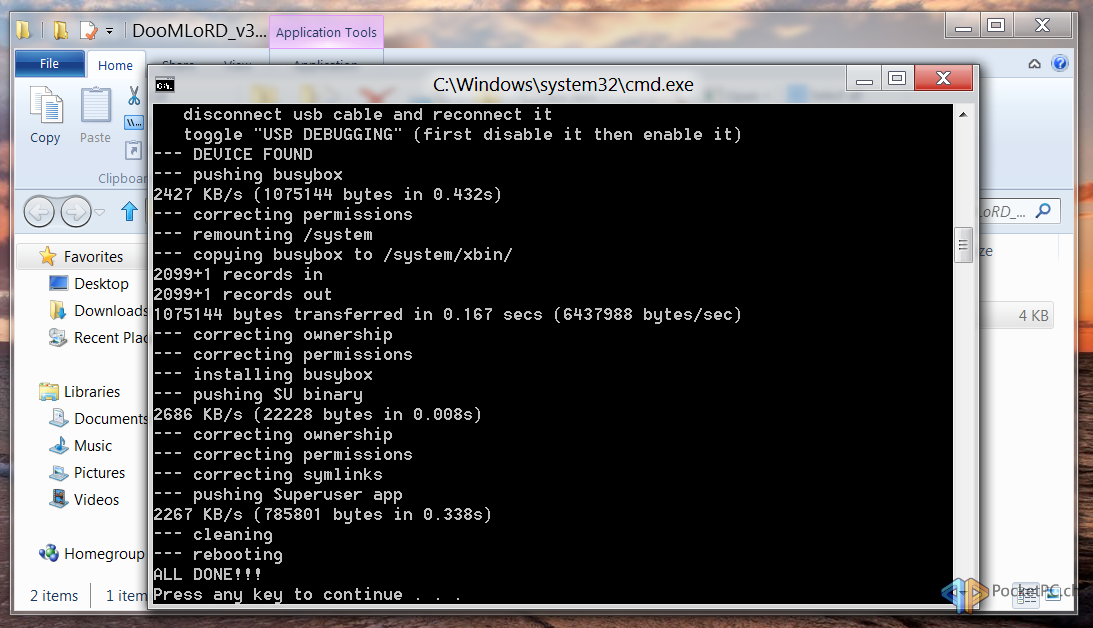Click the console scrollbar up arrow
This screenshot has width=1093, height=628.
pos(963,115)
